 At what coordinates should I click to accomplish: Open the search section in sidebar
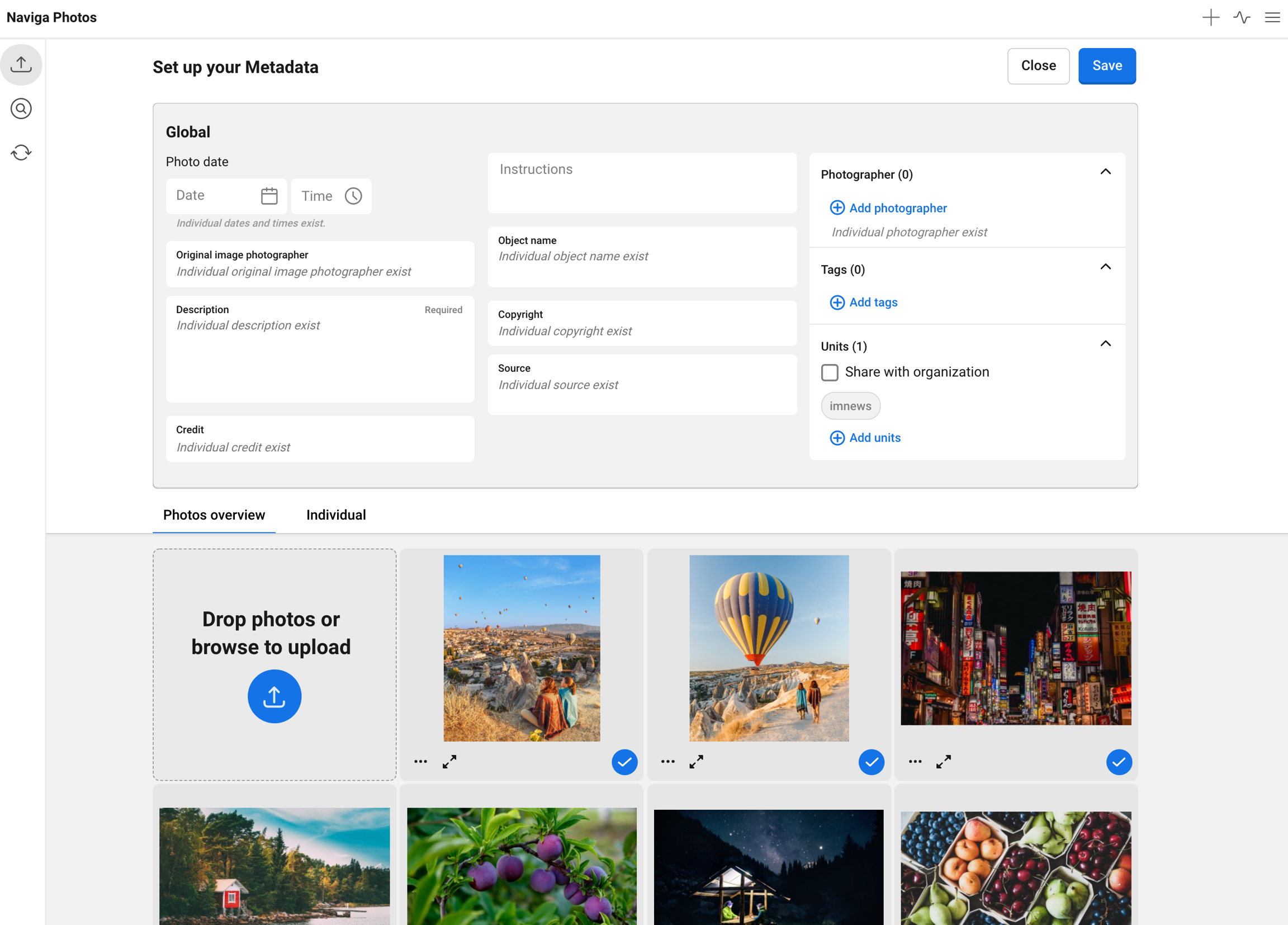(21, 108)
